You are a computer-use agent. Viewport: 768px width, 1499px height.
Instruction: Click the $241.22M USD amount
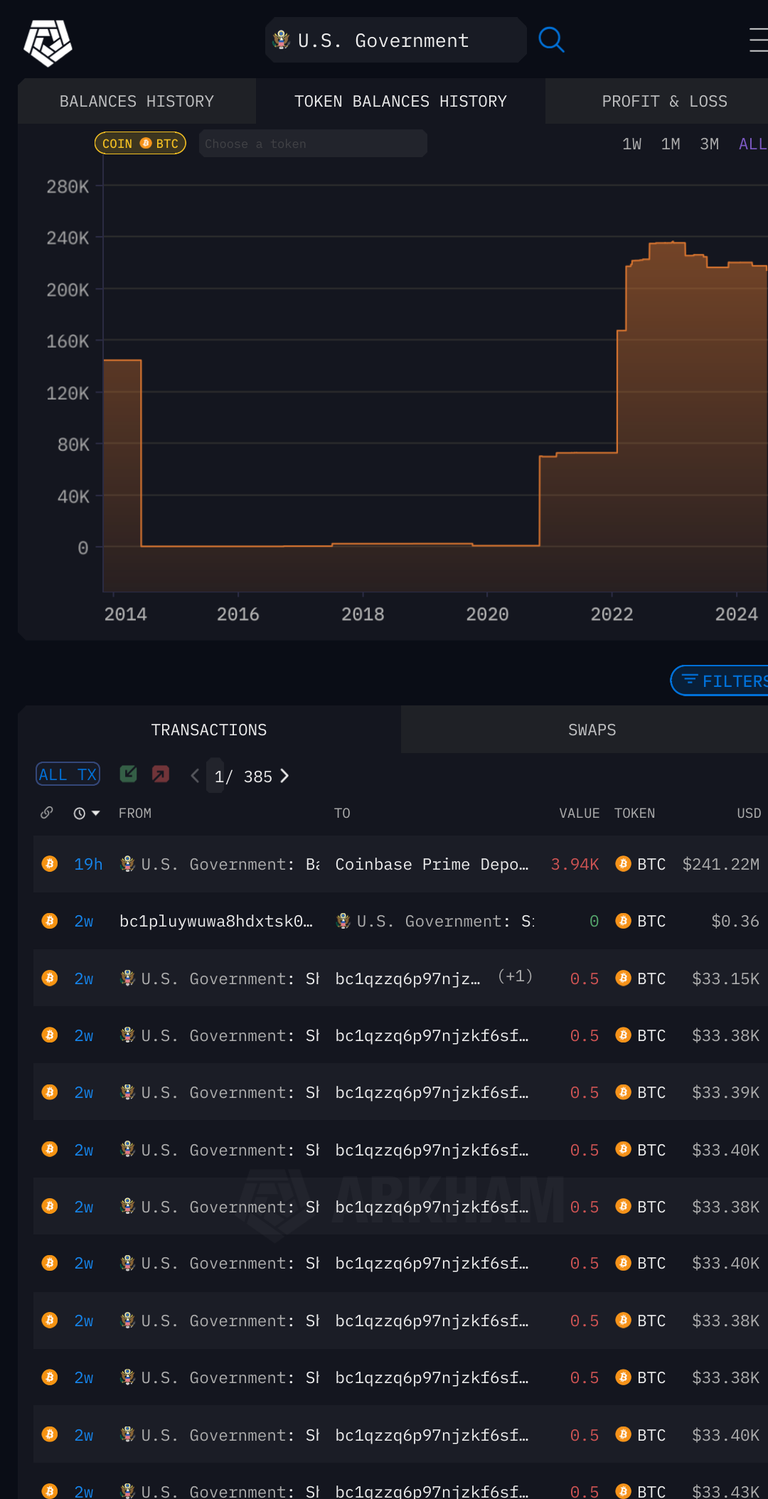point(721,864)
